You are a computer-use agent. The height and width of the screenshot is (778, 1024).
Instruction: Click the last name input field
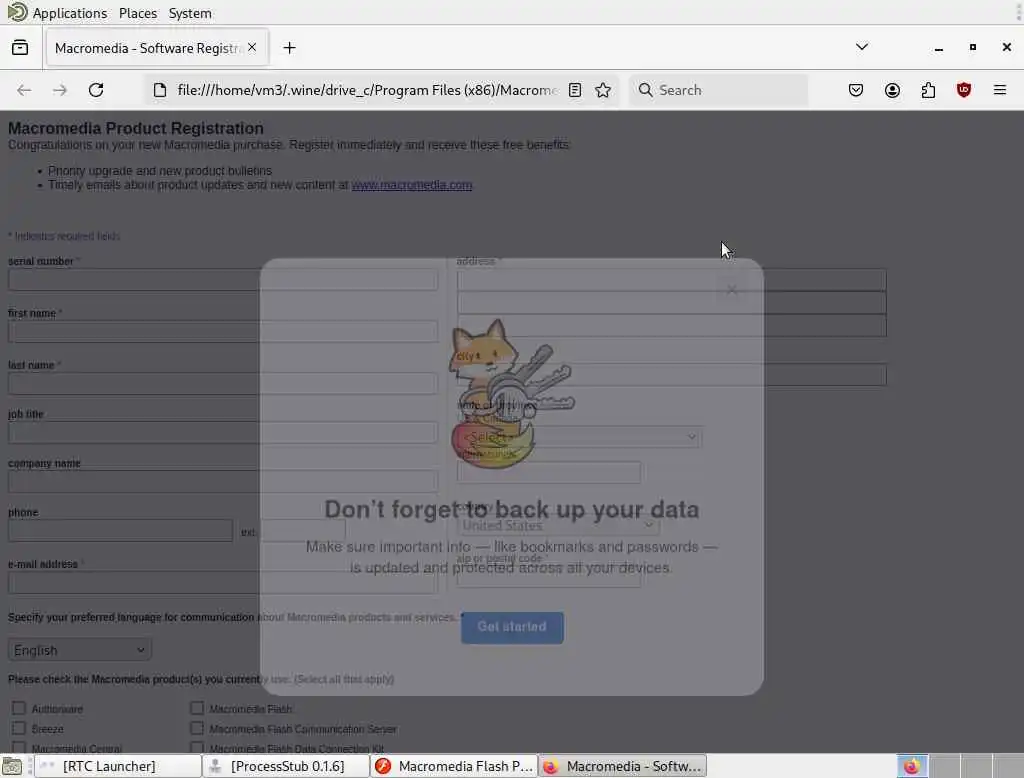223,383
